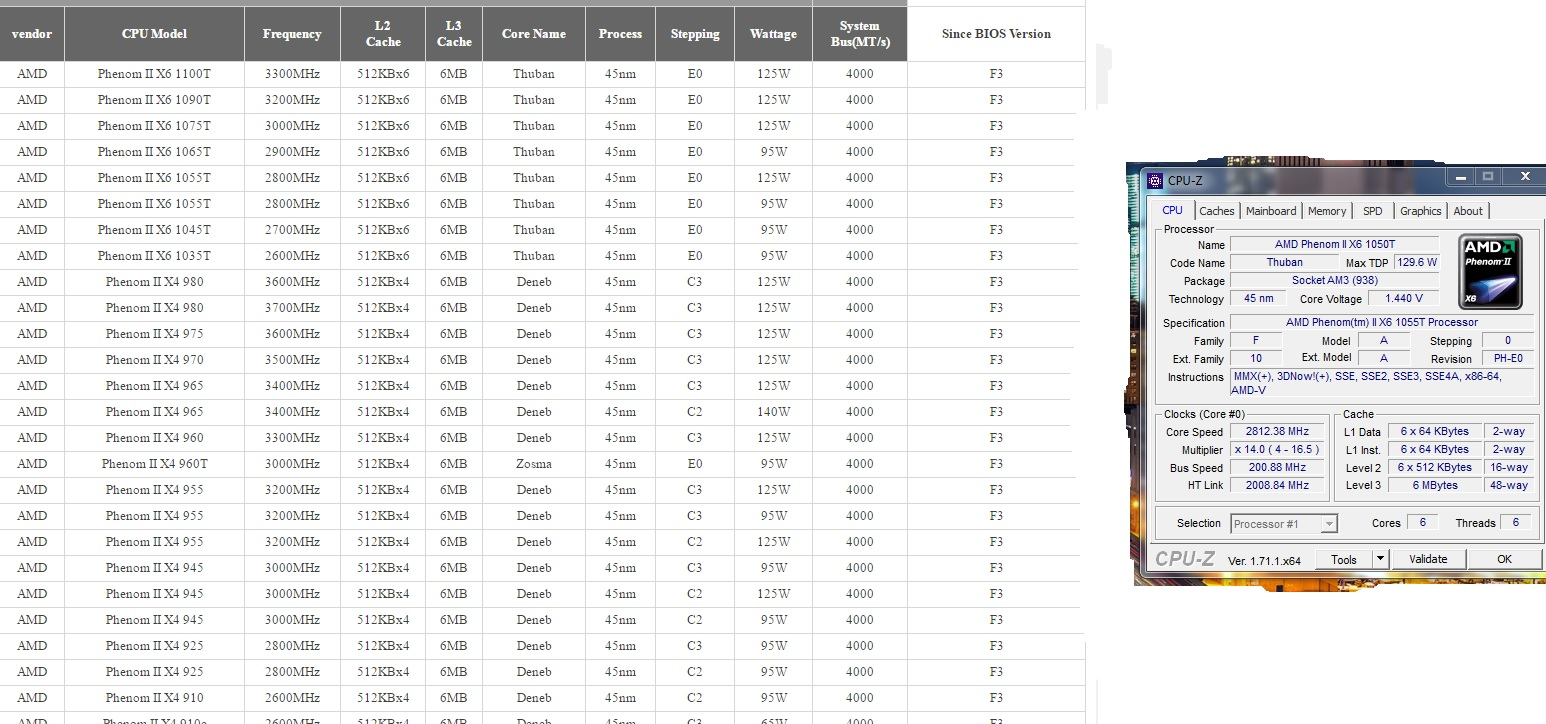1546x724 pixels.
Task: Open the Caches tab in CPU-Z
Action: (1217, 211)
